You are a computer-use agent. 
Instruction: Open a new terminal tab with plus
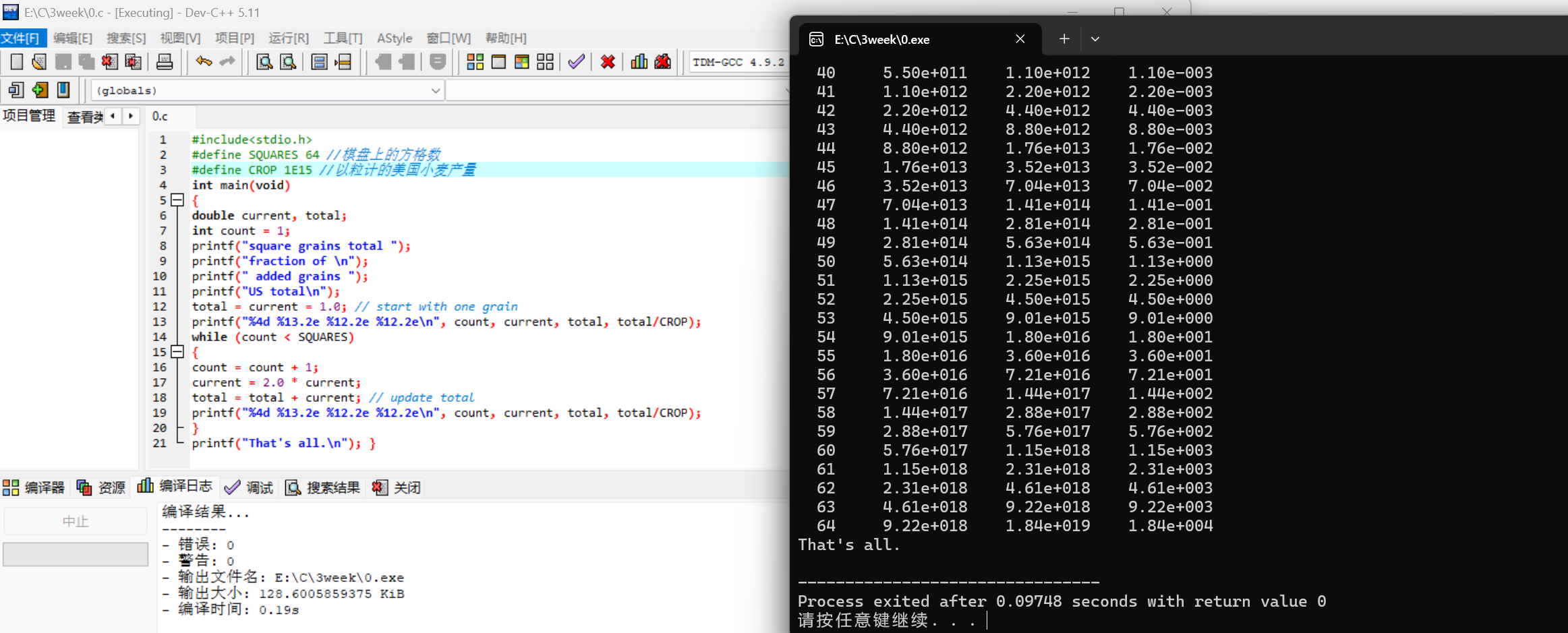point(1064,39)
